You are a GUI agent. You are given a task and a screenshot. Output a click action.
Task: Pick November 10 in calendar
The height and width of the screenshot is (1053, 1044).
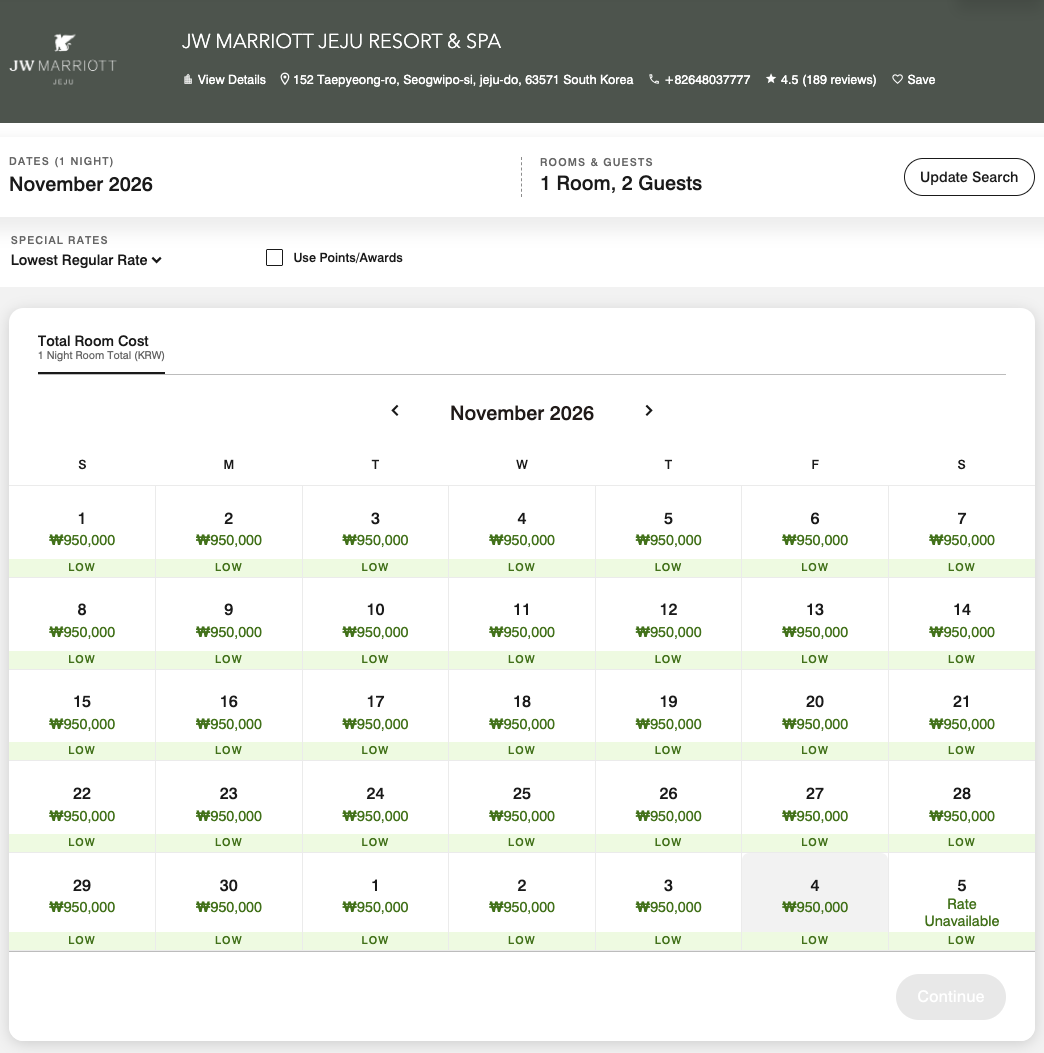tap(375, 623)
